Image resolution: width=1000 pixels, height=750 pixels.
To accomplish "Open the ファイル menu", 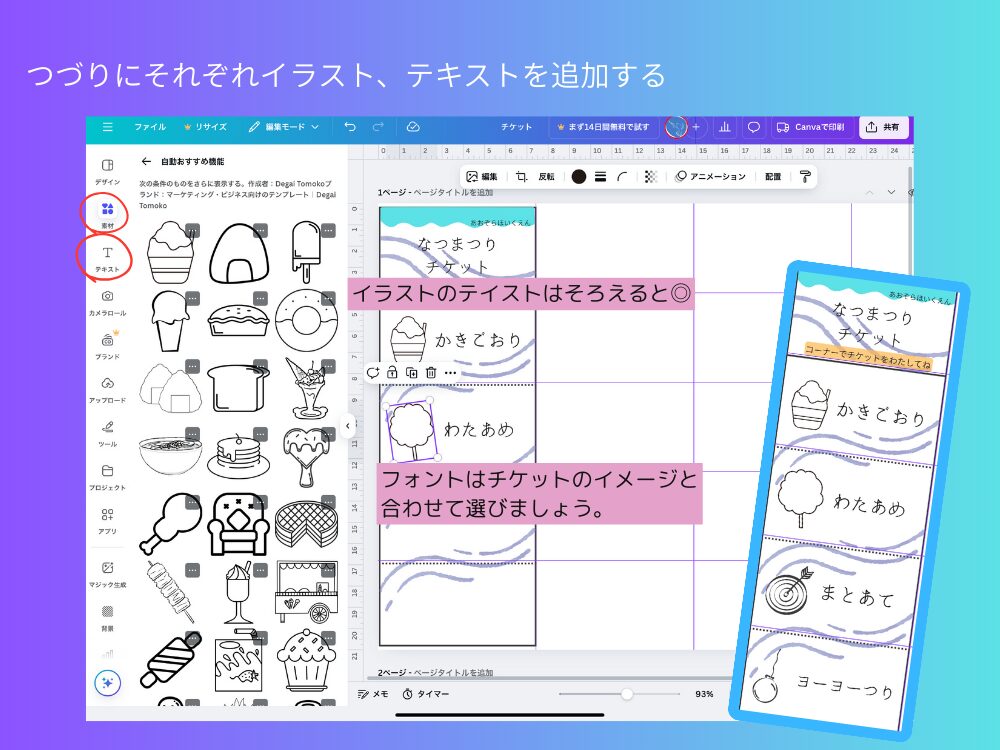I will (150, 127).
